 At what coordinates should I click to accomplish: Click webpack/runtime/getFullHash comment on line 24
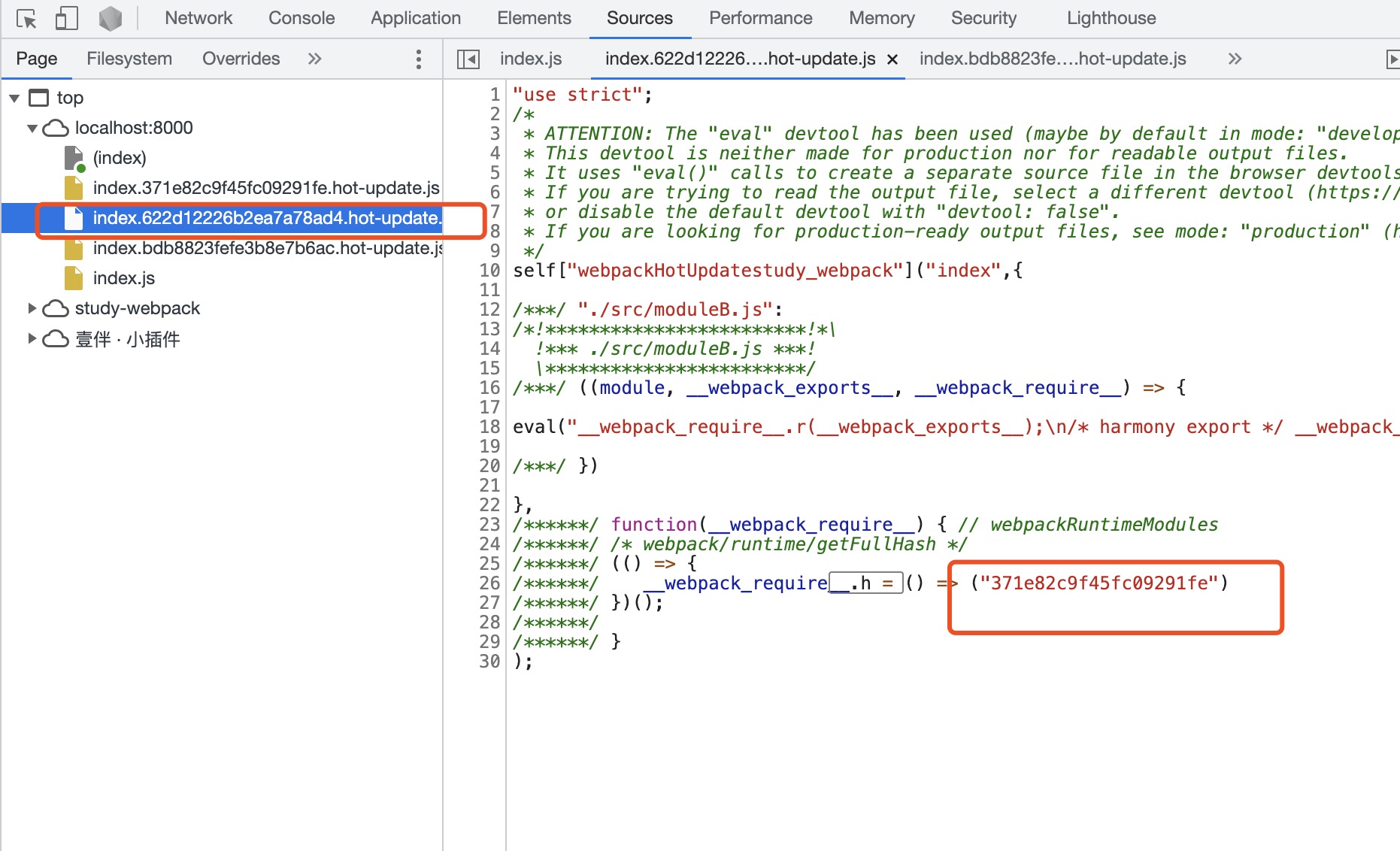[789, 544]
